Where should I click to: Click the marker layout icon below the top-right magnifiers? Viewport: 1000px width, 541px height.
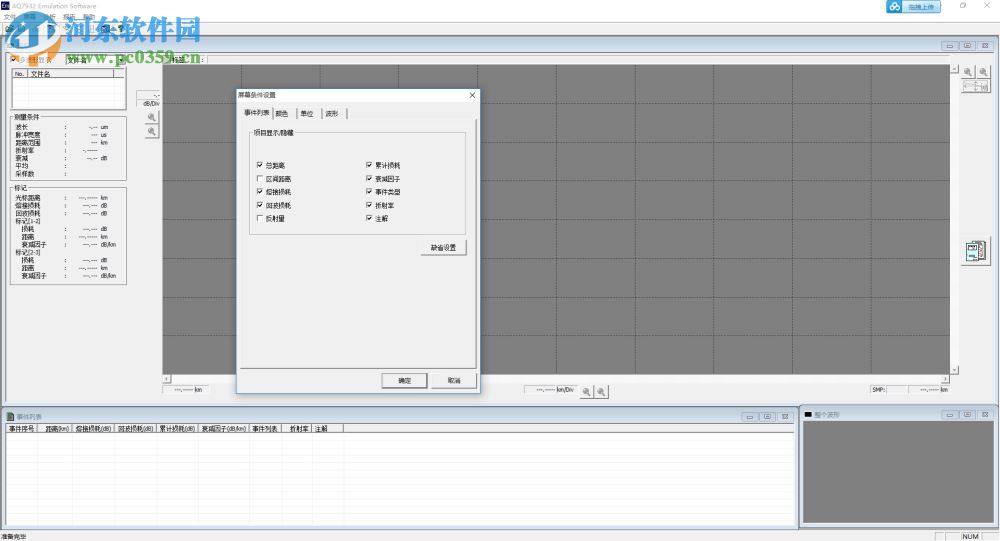pos(976,86)
